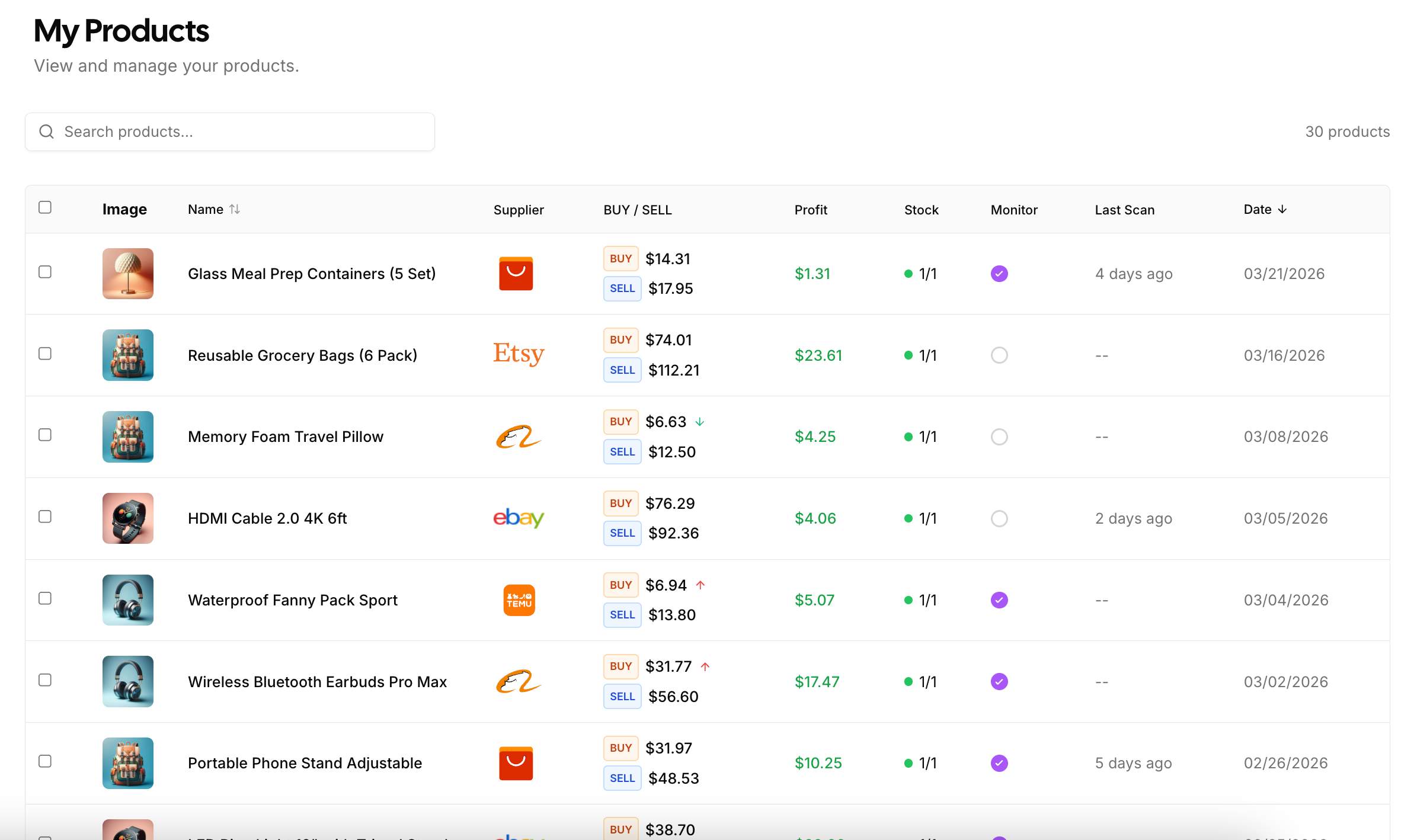This screenshot has width=1414, height=840.
Task: Click the search magnifier icon
Action: (46, 132)
